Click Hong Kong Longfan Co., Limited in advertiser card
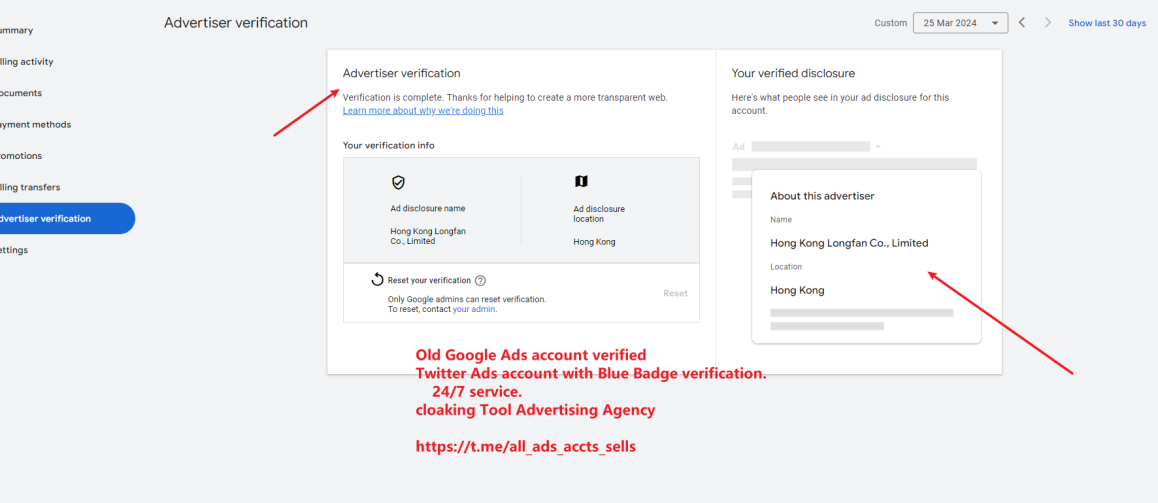This screenshot has height=503, width=1158. 849,243
